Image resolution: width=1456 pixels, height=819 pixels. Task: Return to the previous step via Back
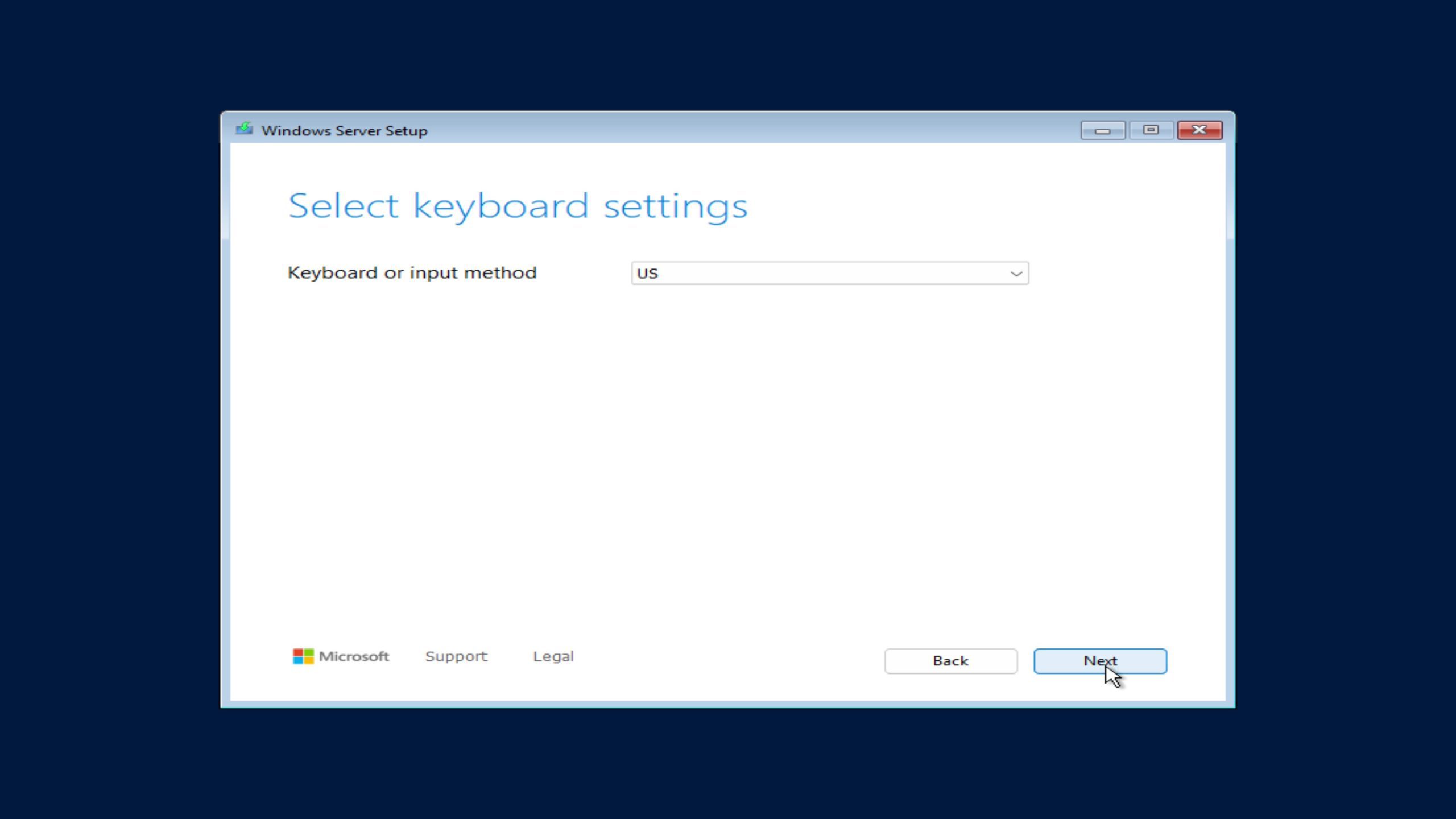[x=950, y=660]
